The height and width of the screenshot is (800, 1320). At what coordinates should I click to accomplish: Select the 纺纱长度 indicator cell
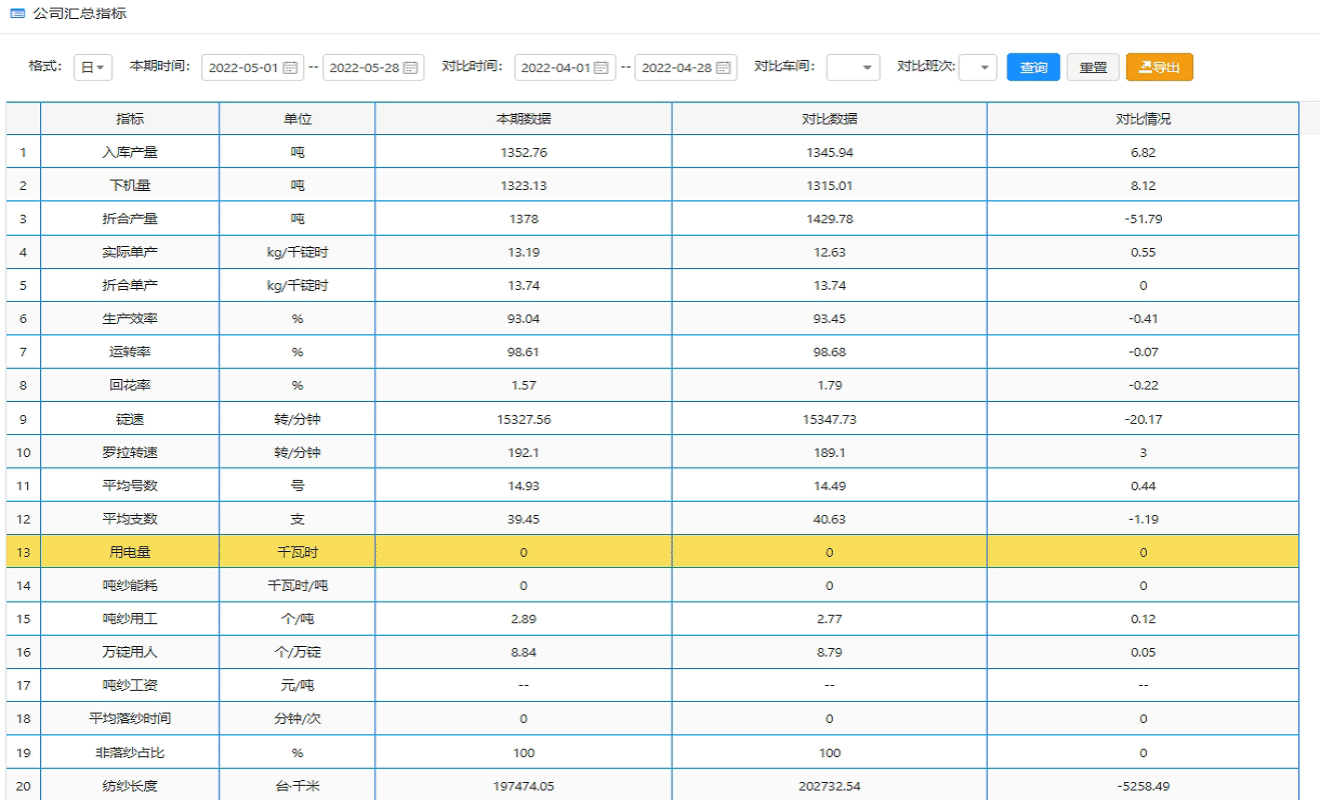point(131,785)
